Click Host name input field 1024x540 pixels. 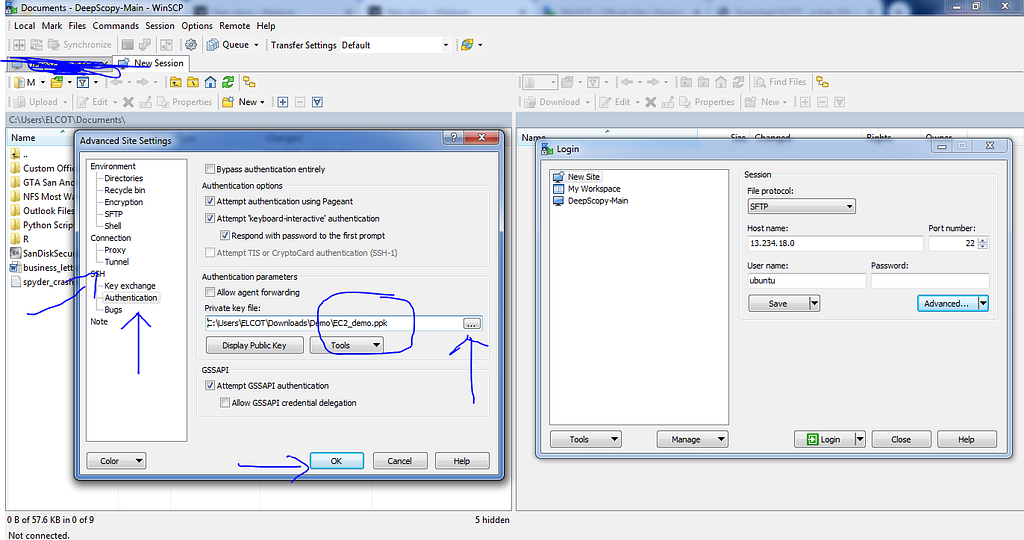pyautogui.click(x=835, y=243)
